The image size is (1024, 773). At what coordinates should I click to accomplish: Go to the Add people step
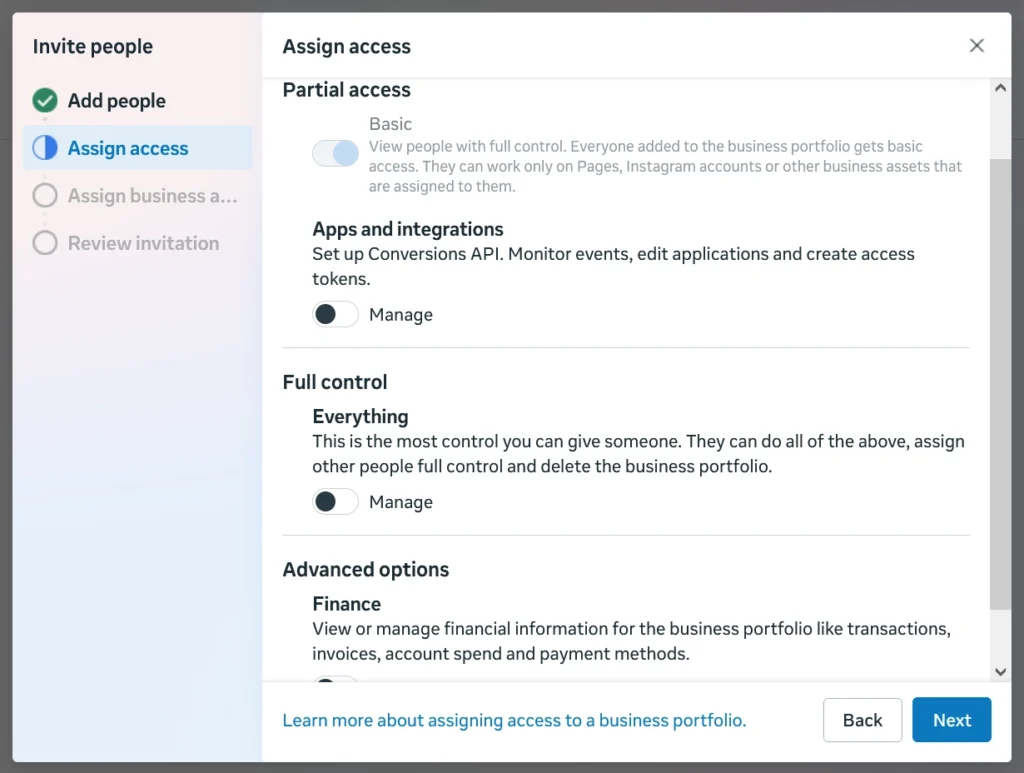[117, 101]
